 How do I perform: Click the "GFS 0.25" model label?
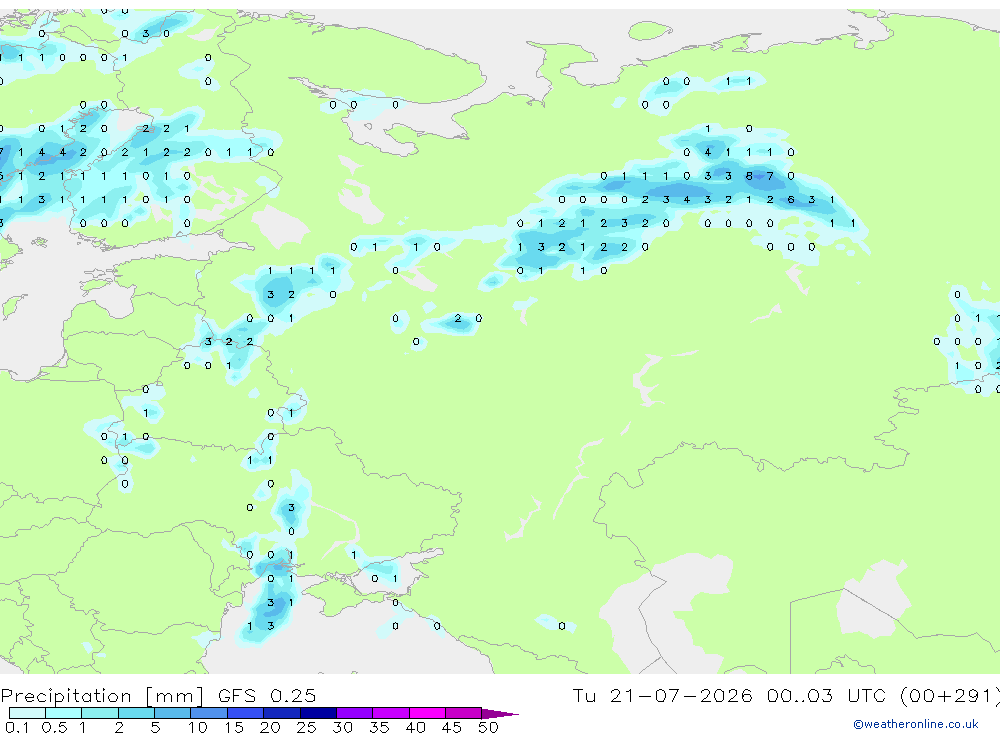click(267, 695)
